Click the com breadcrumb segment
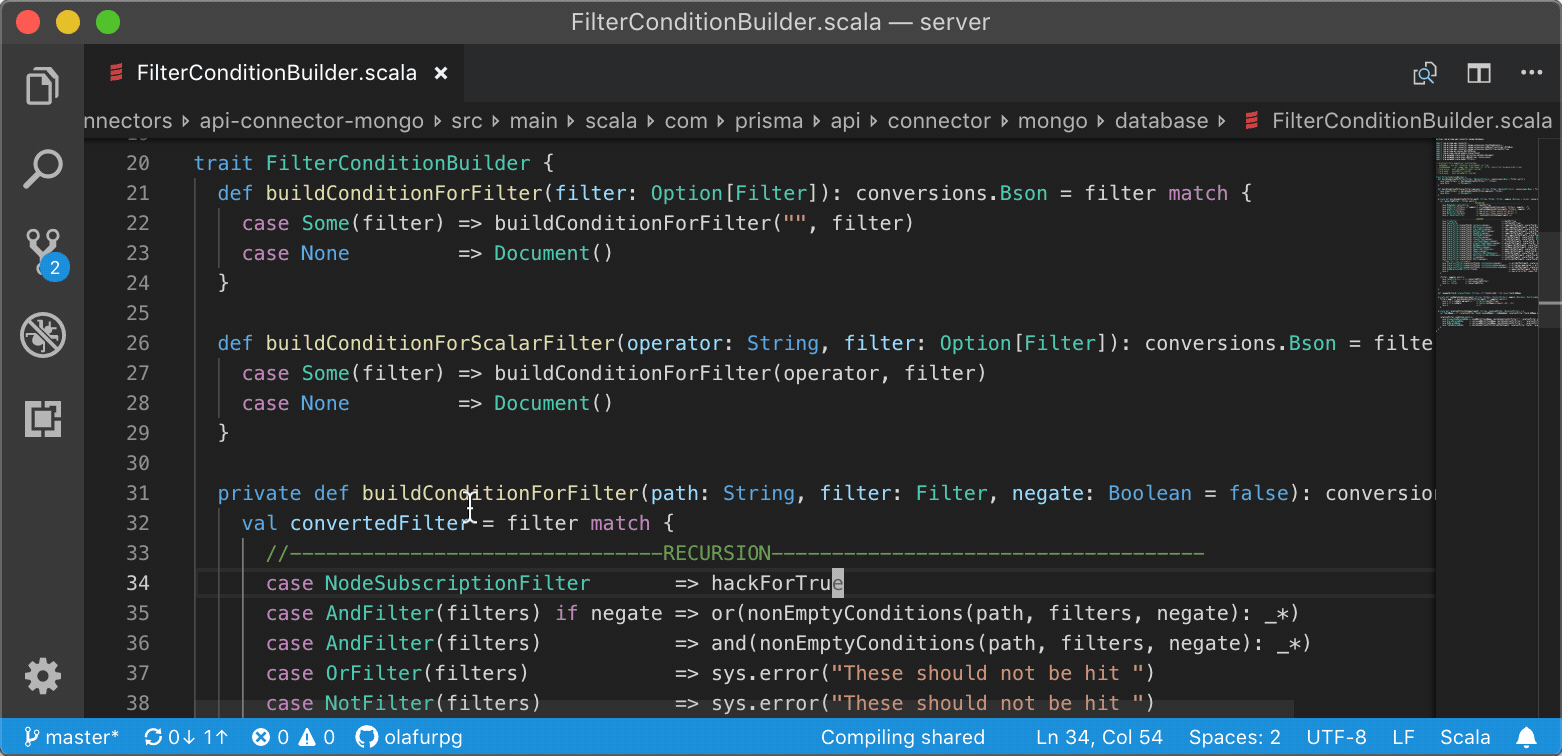This screenshot has height=756, width=1562. (686, 121)
